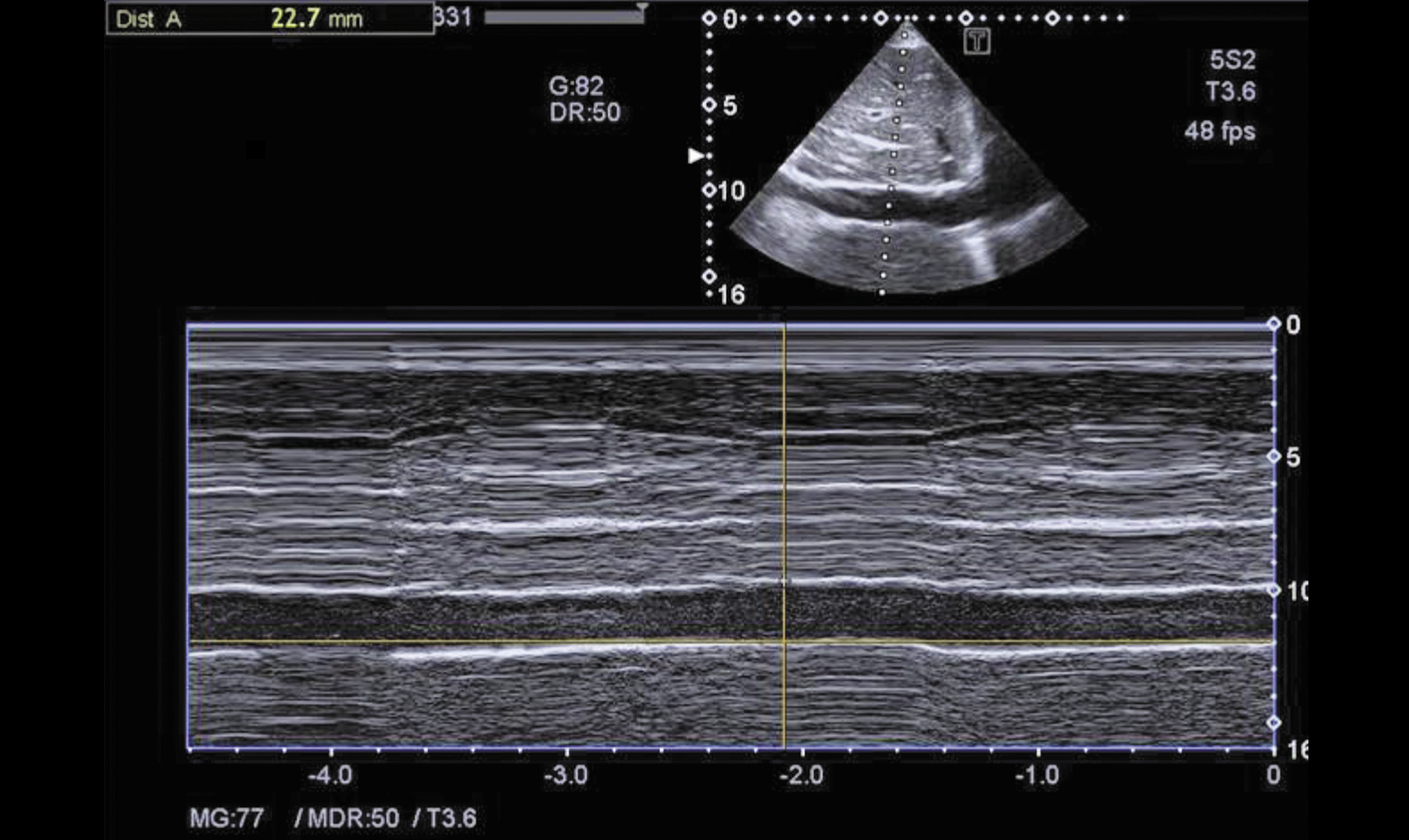Click the 48 fps frame rate text
Image resolution: width=1409 pixels, height=840 pixels.
[1220, 132]
